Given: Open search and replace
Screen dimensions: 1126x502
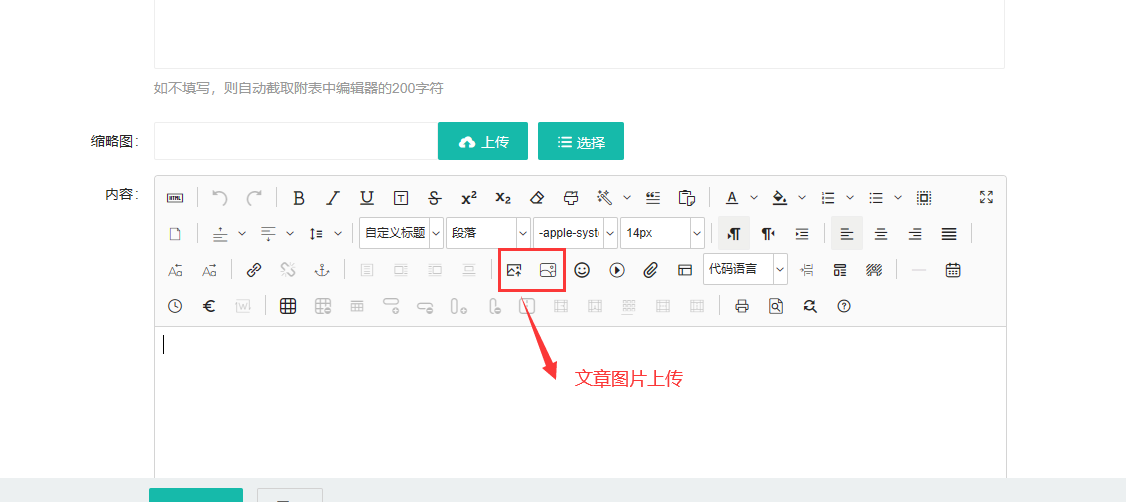Looking at the screenshot, I should click(x=810, y=306).
